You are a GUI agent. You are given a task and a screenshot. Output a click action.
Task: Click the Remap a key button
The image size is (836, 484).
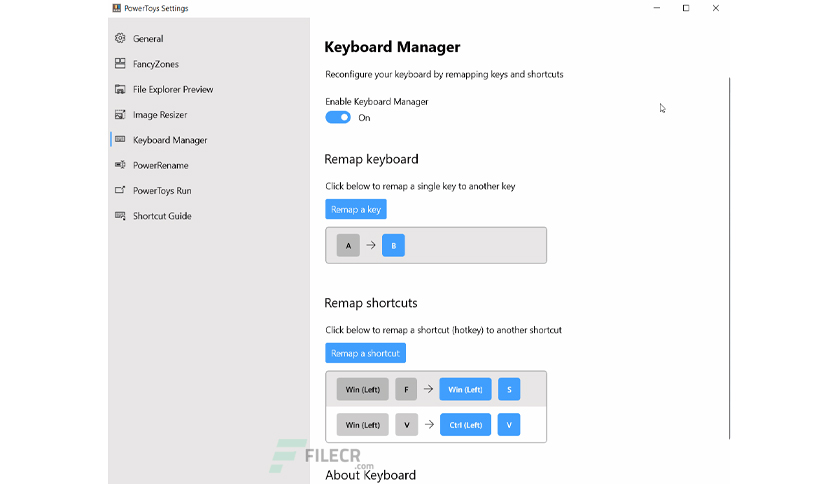click(356, 209)
